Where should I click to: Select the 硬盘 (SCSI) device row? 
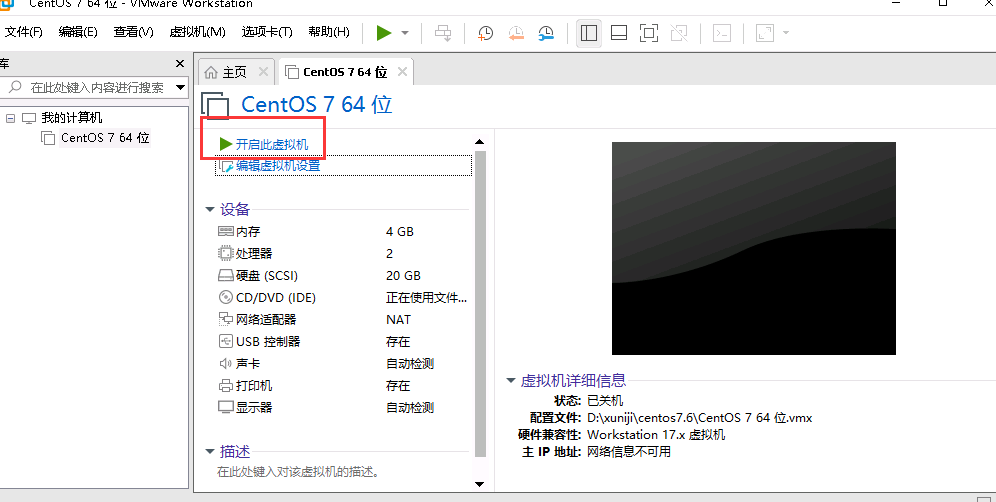[x=343, y=276]
